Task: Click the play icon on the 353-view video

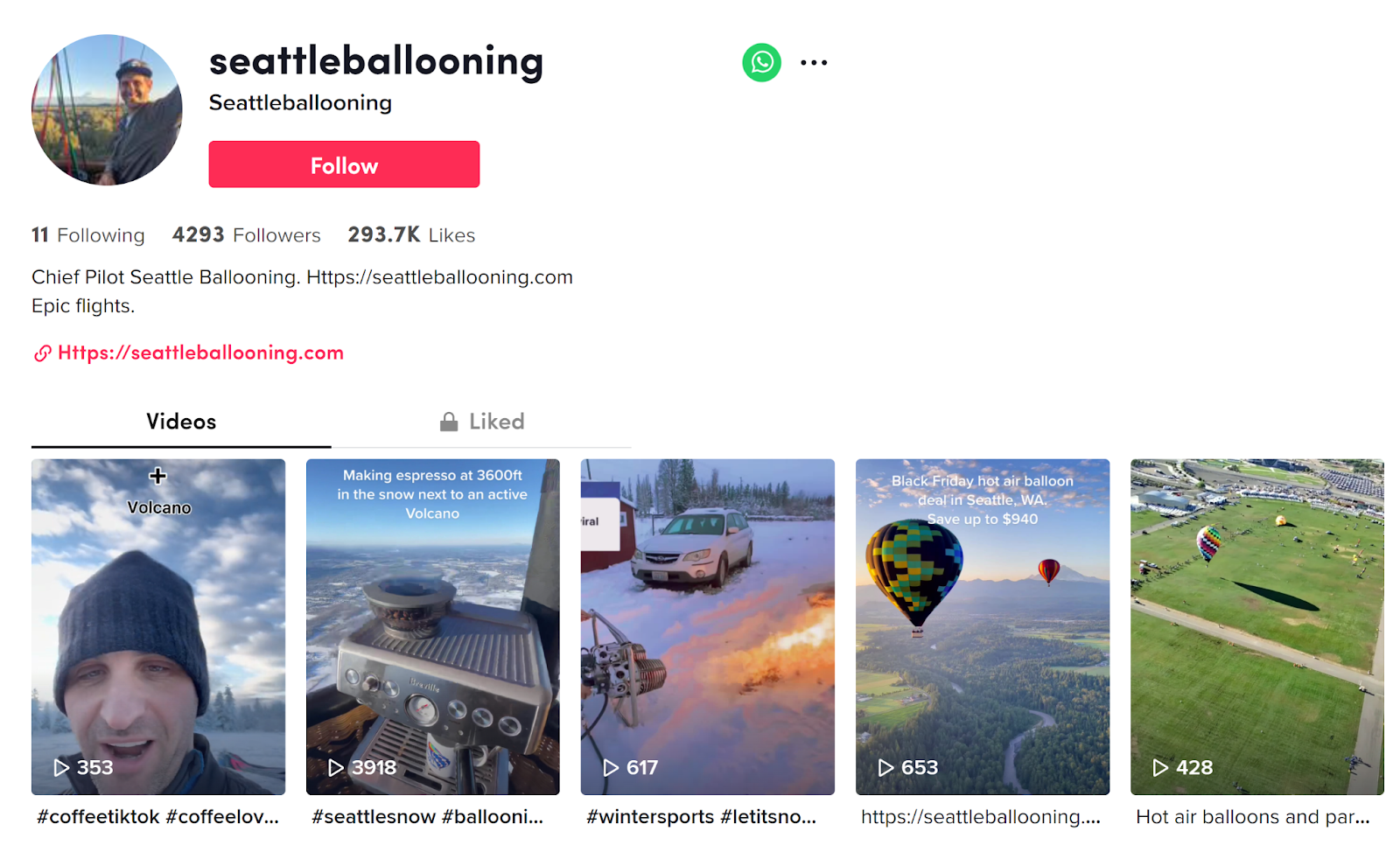Action: pos(61,768)
